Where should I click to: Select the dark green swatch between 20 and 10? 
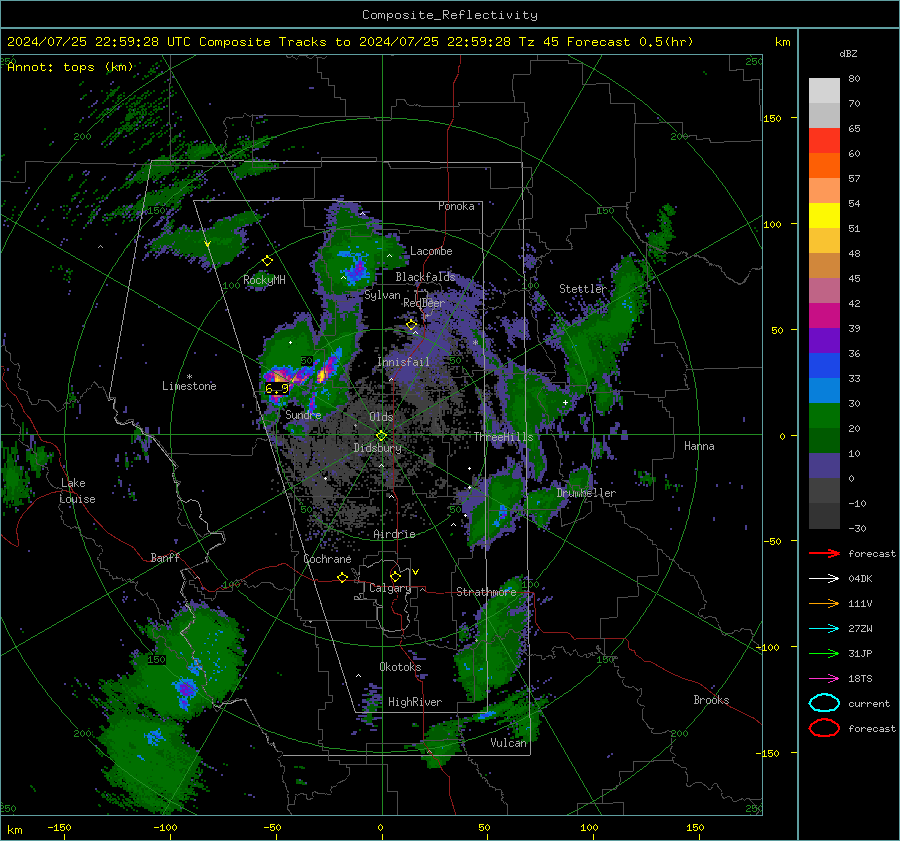coord(824,441)
